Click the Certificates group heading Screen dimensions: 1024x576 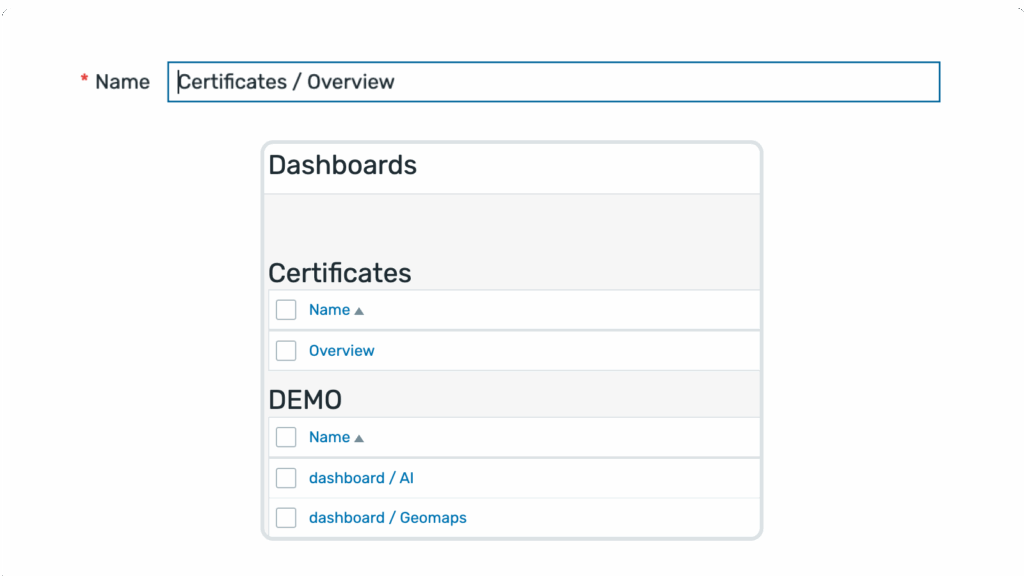pos(339,273)
